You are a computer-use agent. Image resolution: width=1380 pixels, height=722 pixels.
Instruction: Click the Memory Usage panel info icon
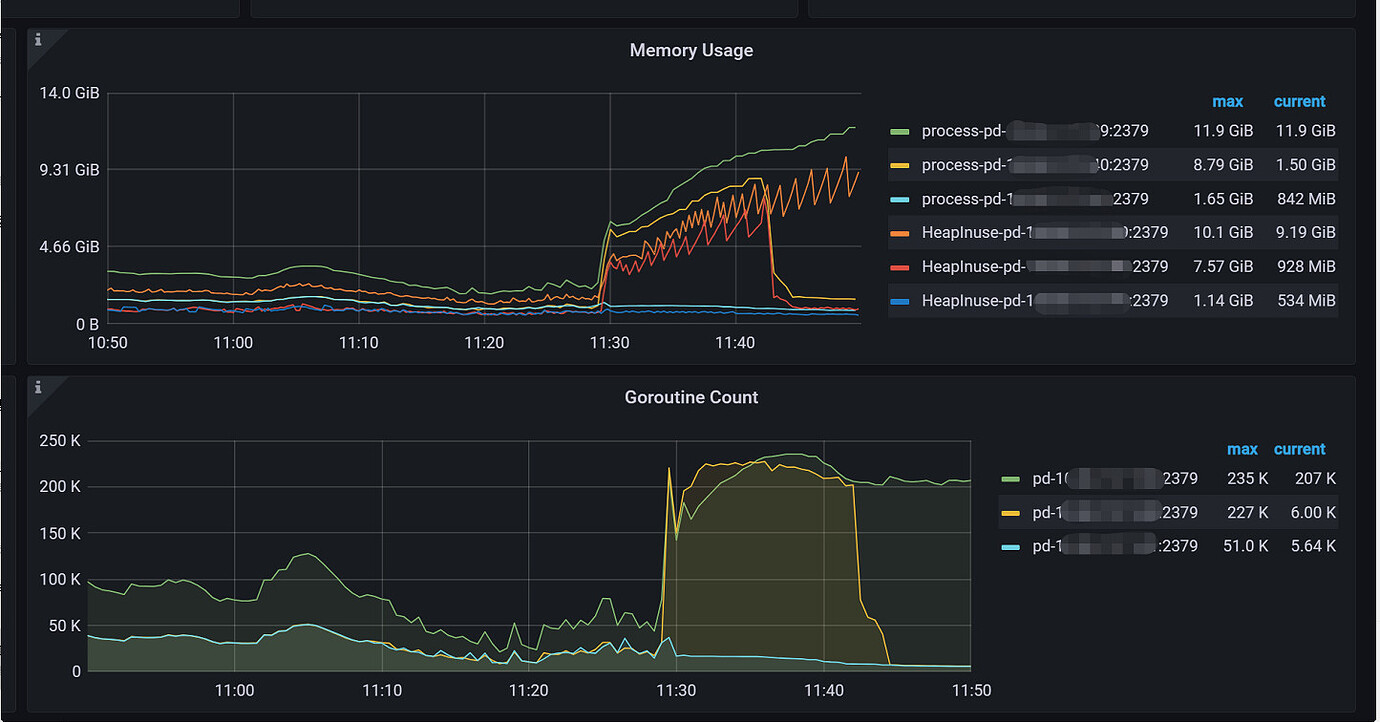pyautogui.click(x=39, y=39)
